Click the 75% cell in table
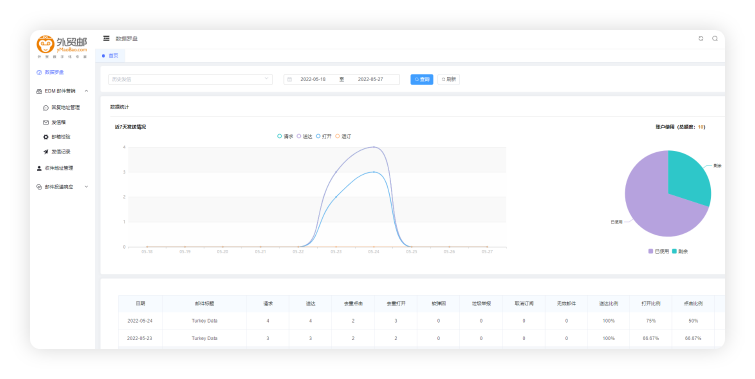The height and width of the screenshot is (379, 755). (x=651, y=321)
